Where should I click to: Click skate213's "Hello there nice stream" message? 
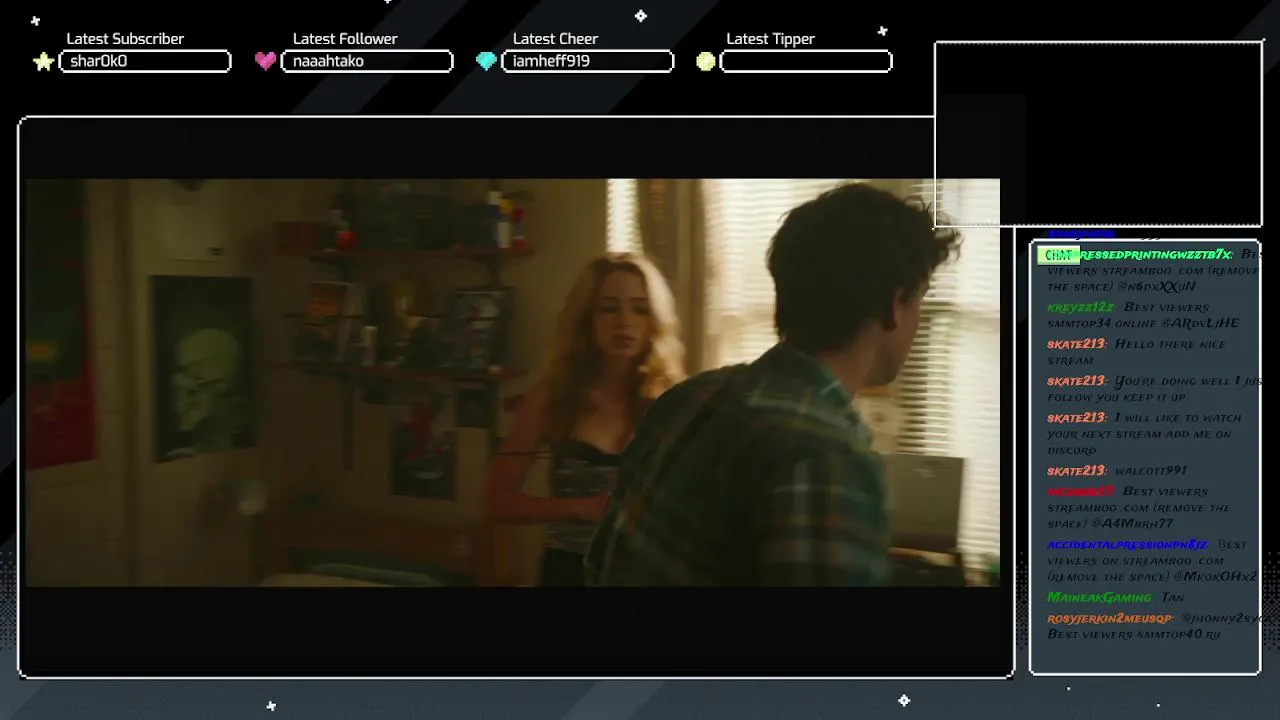click(x=1137, y=352)
